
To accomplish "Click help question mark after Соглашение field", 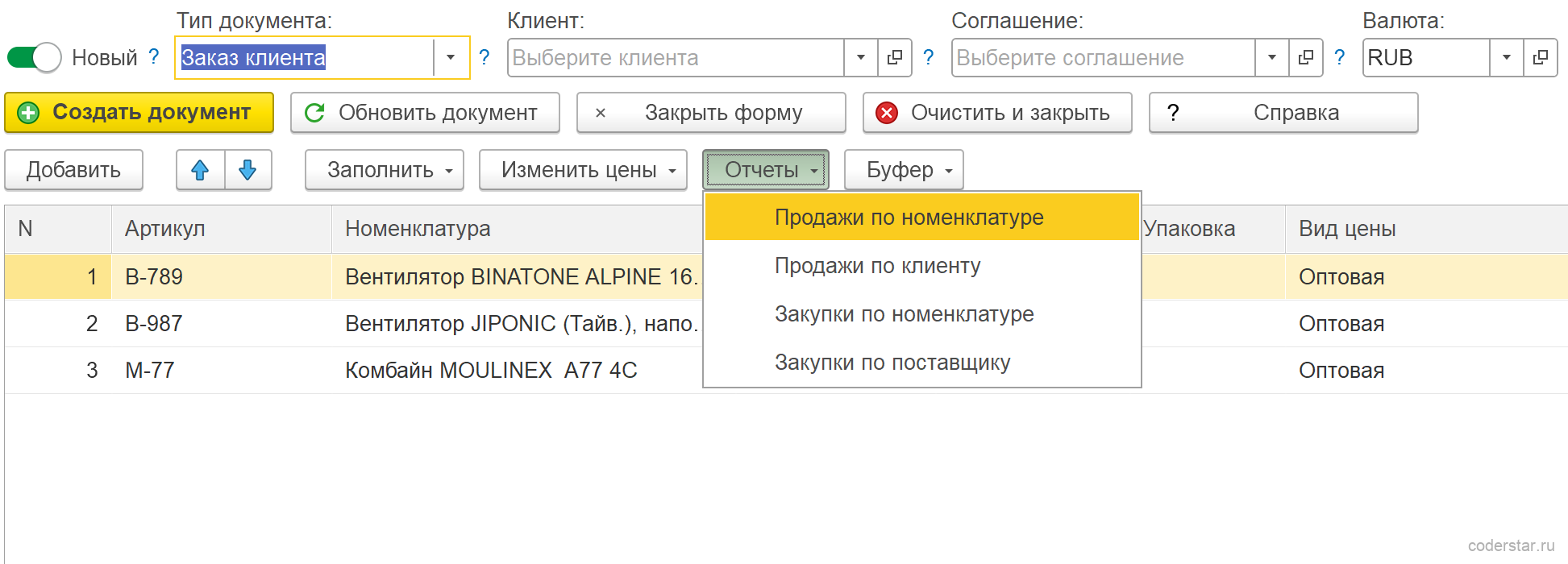I will (1340, 58).
